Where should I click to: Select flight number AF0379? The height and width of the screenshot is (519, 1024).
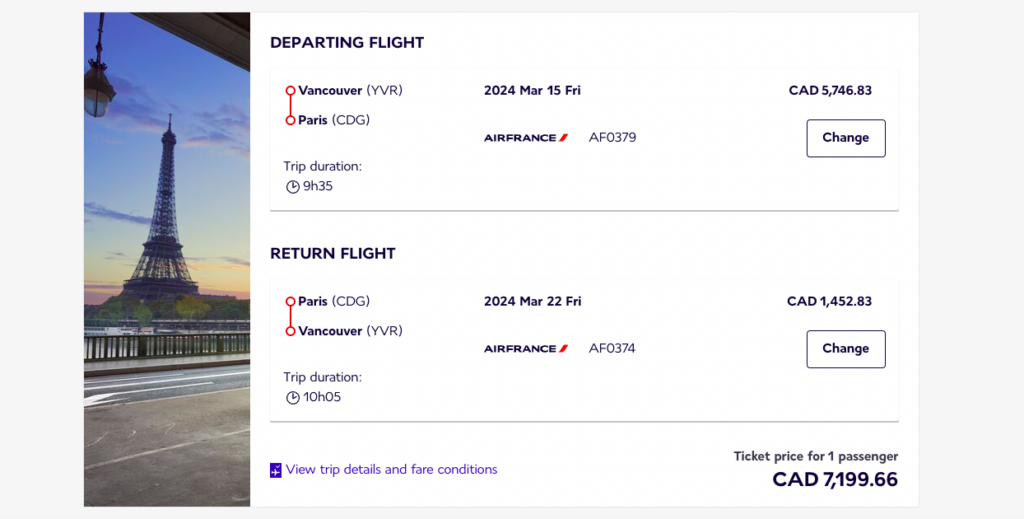point(612,138)
